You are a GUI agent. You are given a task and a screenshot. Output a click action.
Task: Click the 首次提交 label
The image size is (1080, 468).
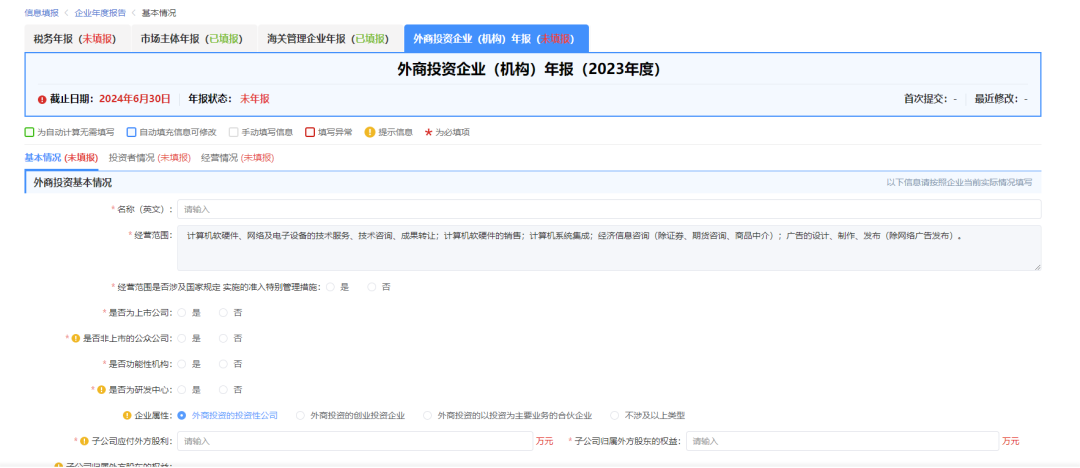coord(926,99)
